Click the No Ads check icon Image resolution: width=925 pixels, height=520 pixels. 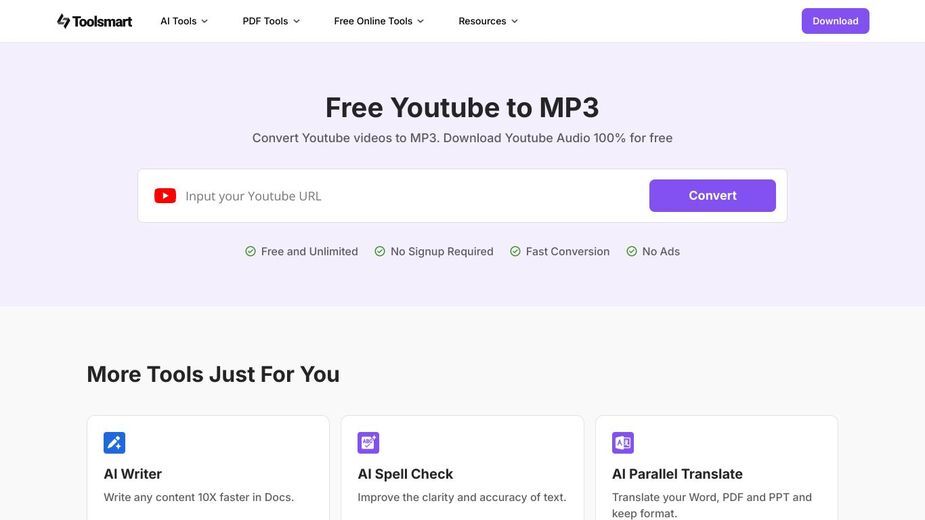631,251
